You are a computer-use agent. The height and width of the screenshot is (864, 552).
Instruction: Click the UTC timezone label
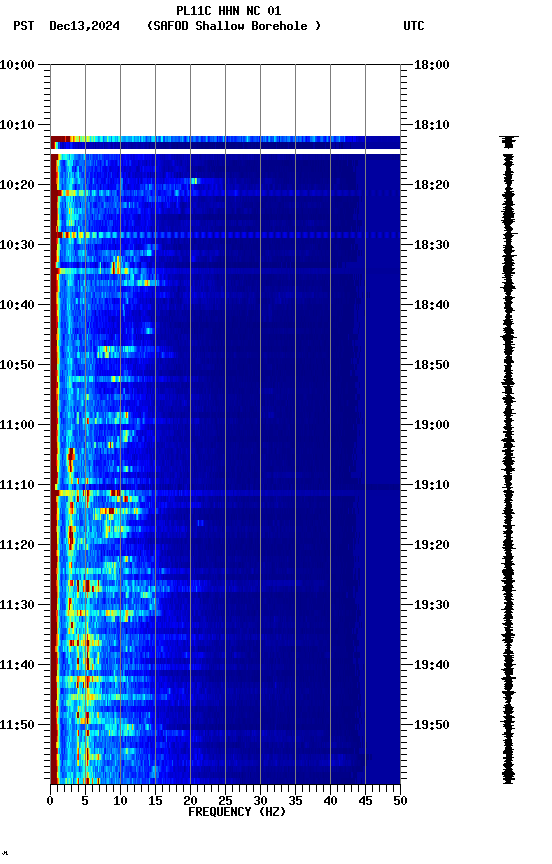pyautogui.click(x=414, y=26)
